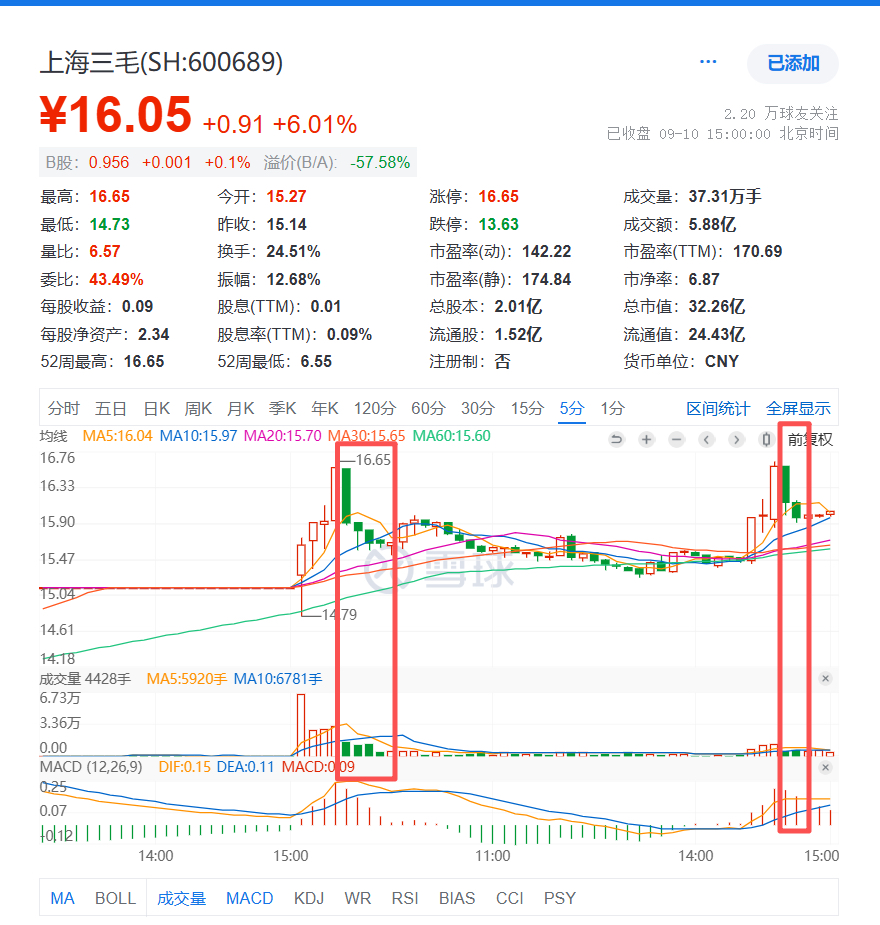Click the 52周最低 6.55 value
The height and width of the screenshot is (925, 880).
point(317,361)
